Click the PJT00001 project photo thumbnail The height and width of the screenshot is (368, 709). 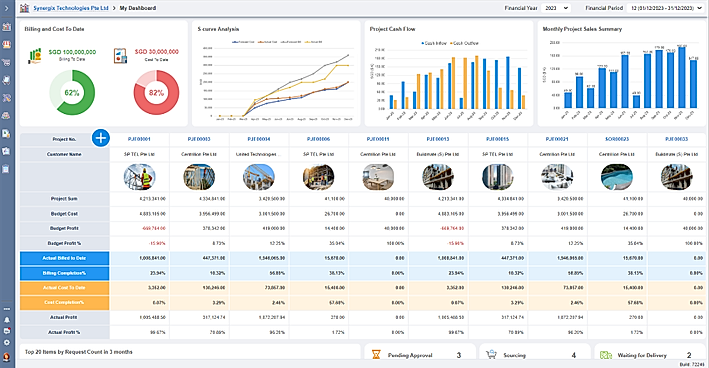(140, 177)
